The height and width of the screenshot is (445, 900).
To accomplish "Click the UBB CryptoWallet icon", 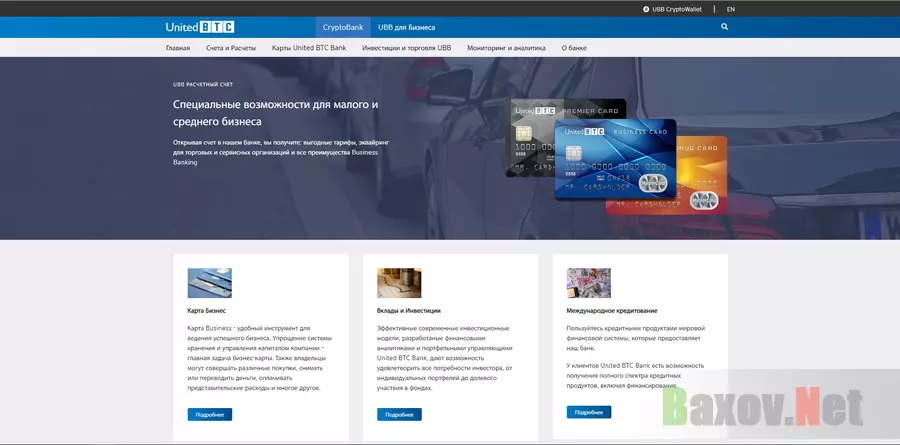I will tap(646, 9).
